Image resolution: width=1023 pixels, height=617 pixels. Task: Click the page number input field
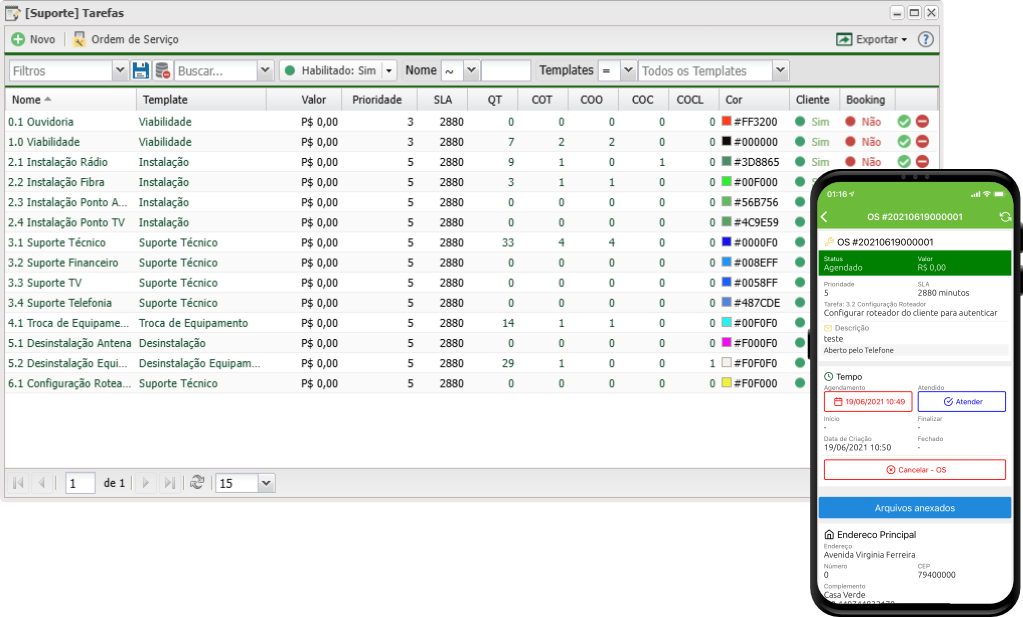point(80,483)
